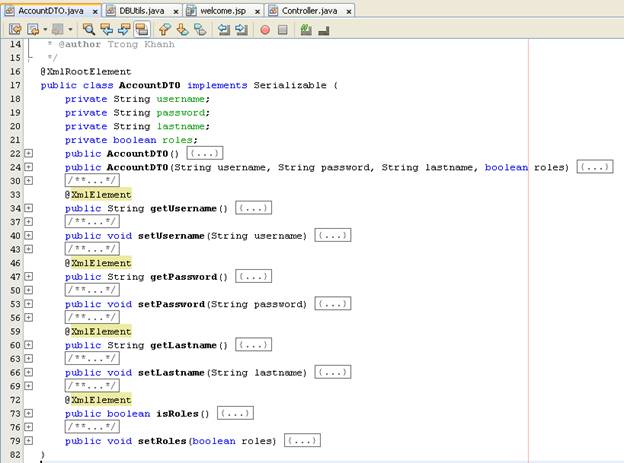Expand the constructor fold at line 24
The height and width of the screenshot is (463, 624).
tap(28, 167)
